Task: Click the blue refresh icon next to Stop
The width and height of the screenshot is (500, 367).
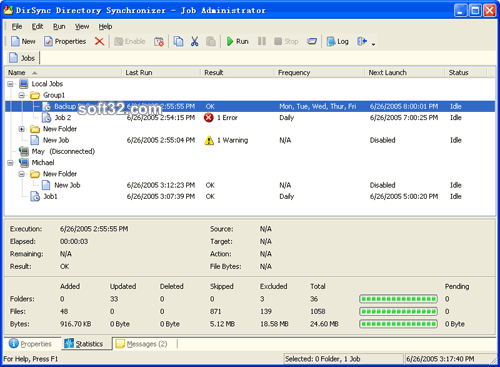Action: pos(312,41)
